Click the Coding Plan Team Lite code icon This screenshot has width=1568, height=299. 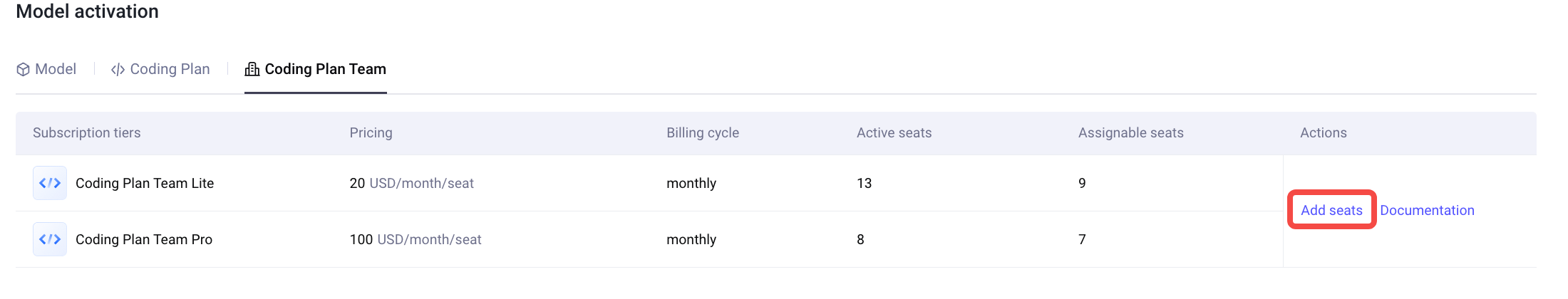pyautogui.click(x=50, y=183)
